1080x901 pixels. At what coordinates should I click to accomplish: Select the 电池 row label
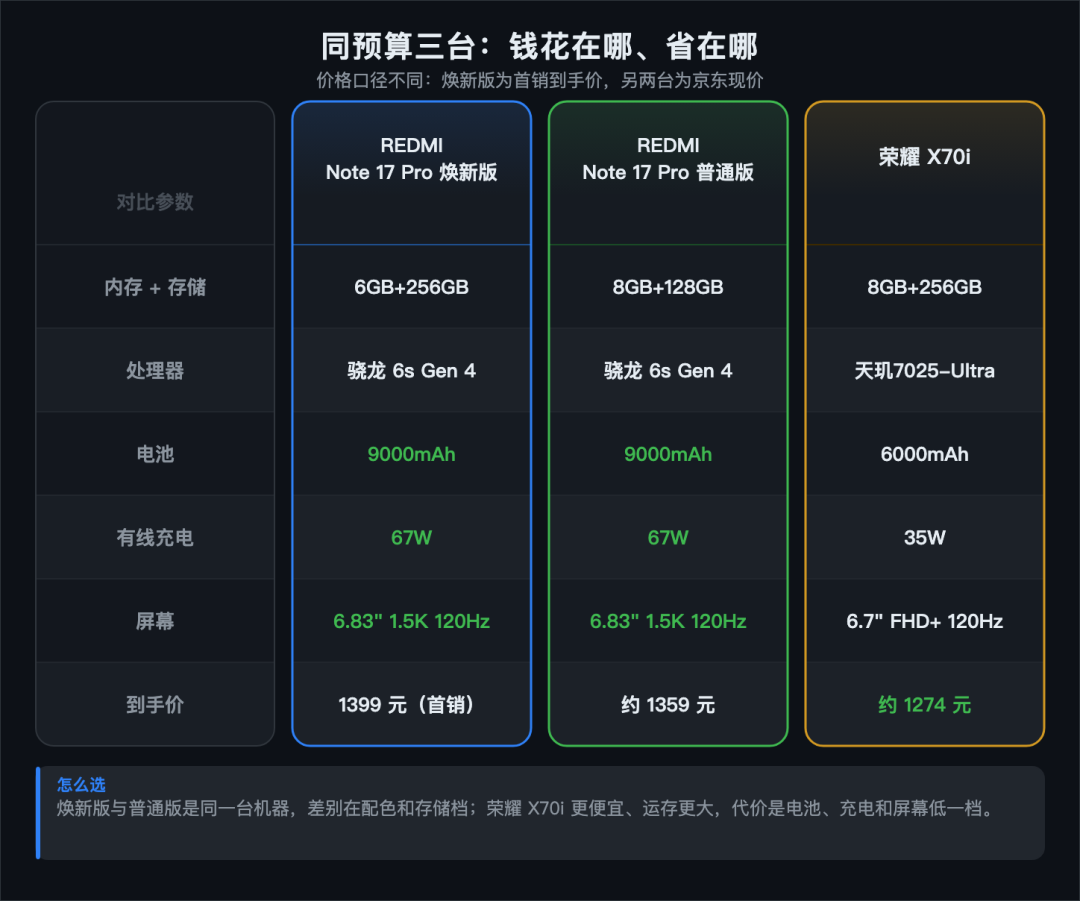155,454
